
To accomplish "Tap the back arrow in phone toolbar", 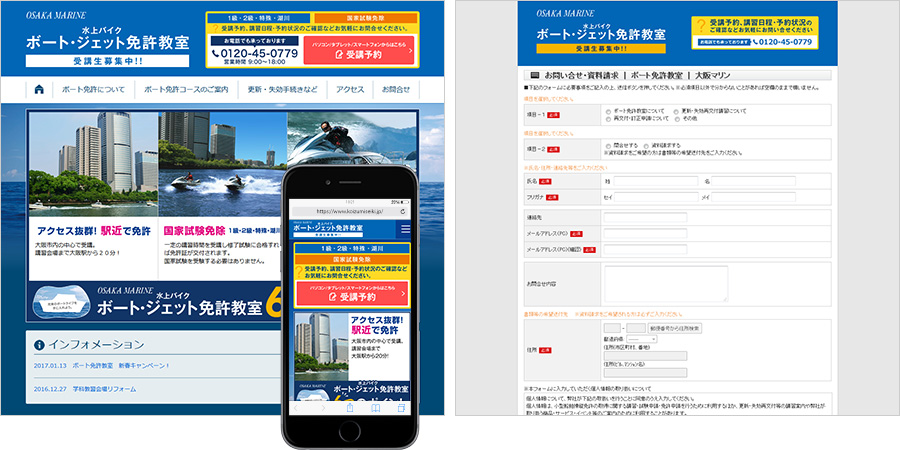I will click(x=295, y=408).
